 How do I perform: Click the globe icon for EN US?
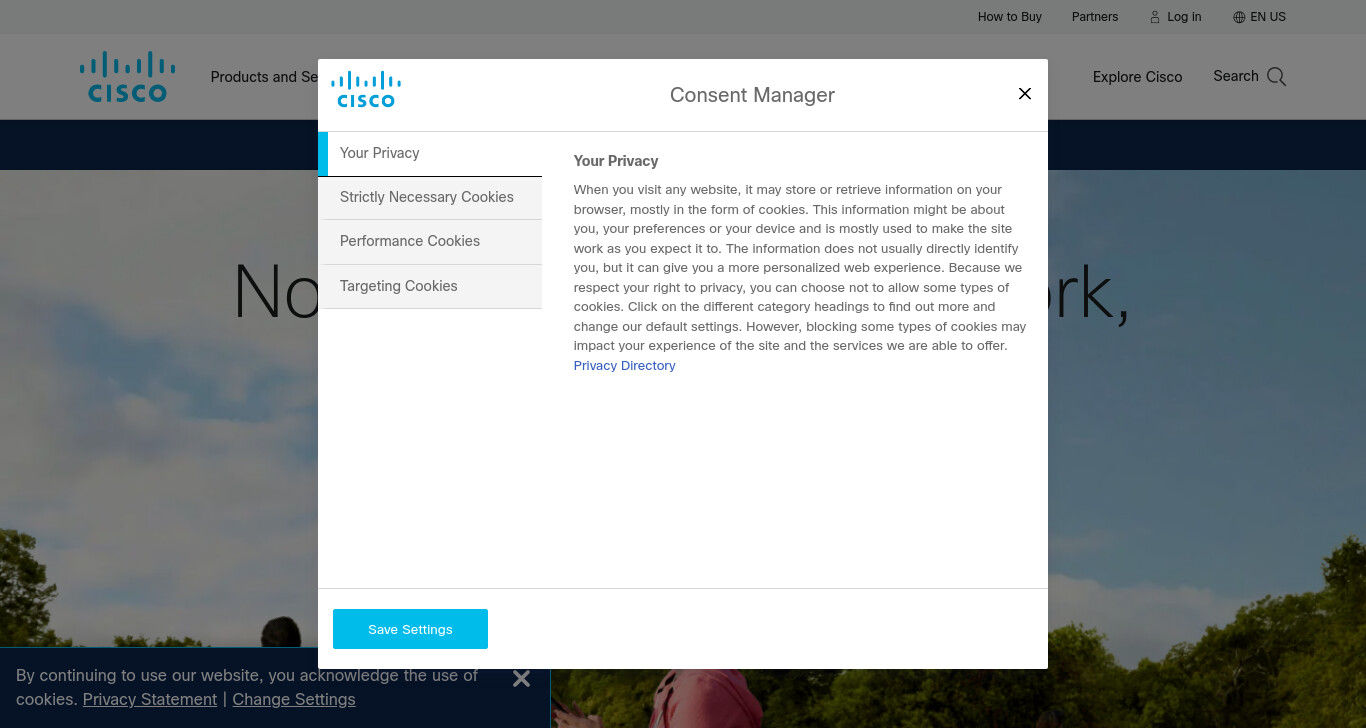coord(1239,17)
